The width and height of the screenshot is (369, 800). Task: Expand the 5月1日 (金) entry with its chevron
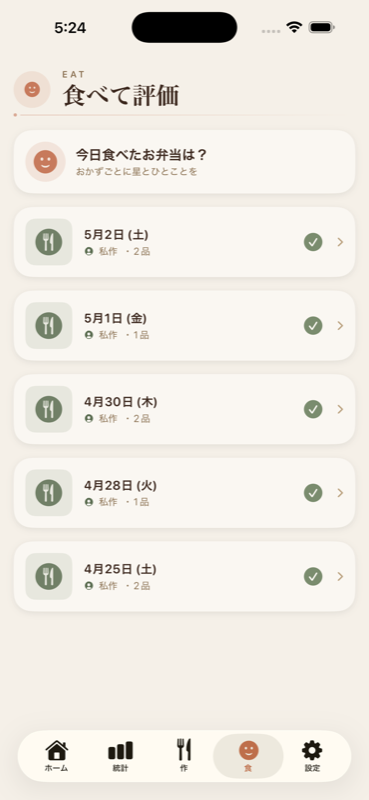point(340,326)
